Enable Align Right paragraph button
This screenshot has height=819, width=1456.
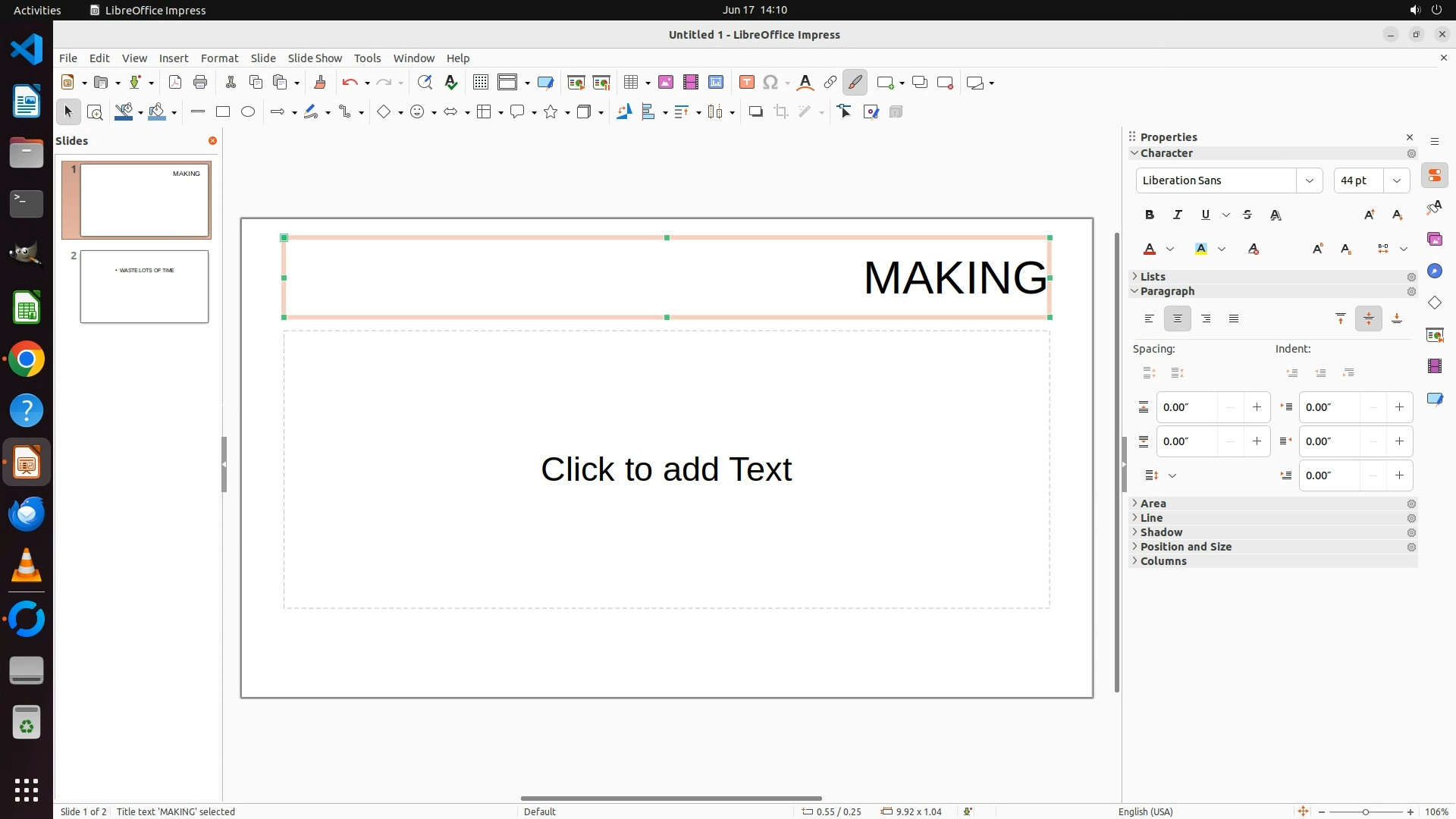(x=1206, y=319)
